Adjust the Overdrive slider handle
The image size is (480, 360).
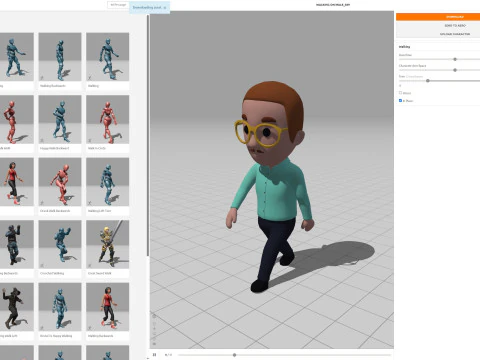pos(455,59)
